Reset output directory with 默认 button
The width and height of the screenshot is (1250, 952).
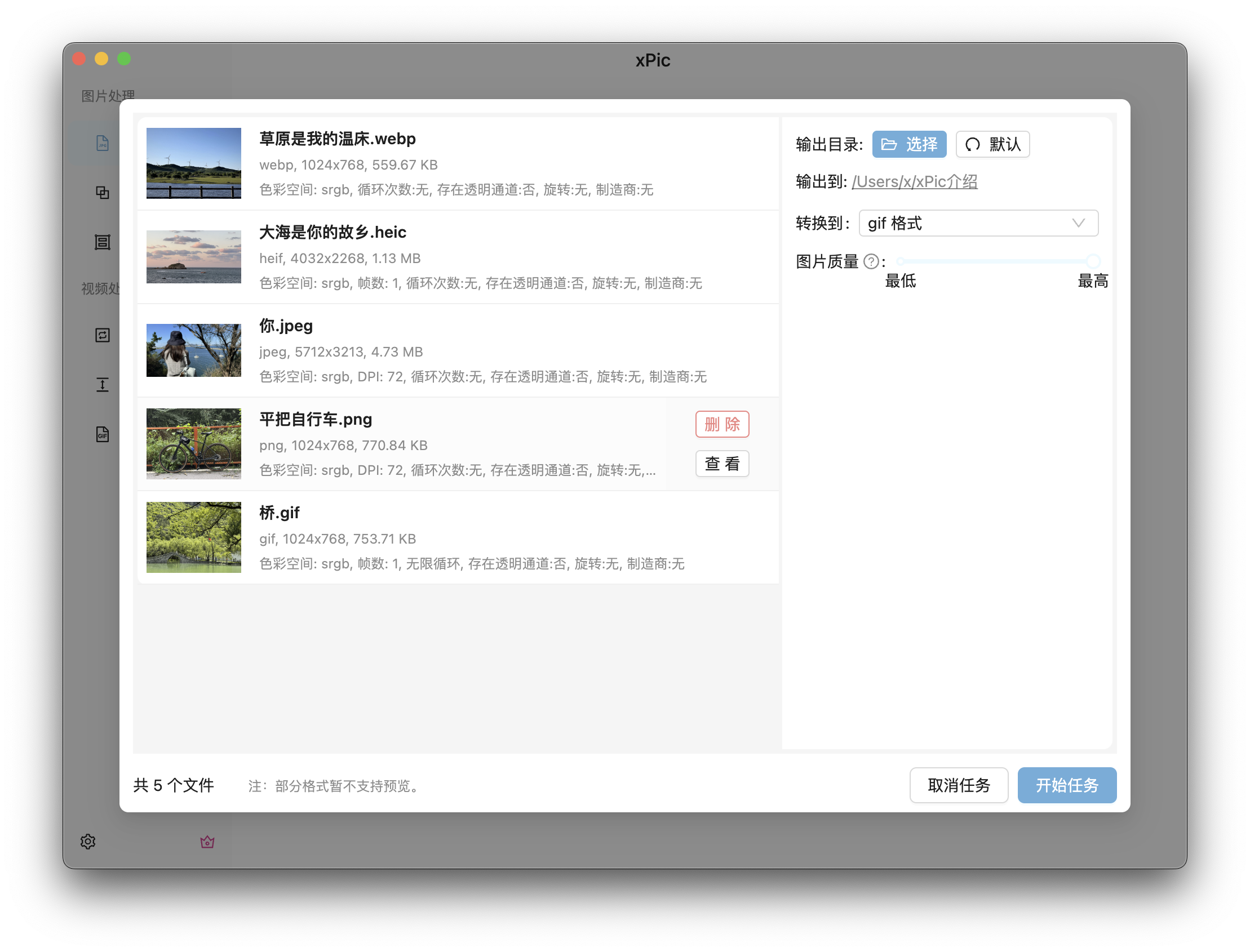[992, 145]
